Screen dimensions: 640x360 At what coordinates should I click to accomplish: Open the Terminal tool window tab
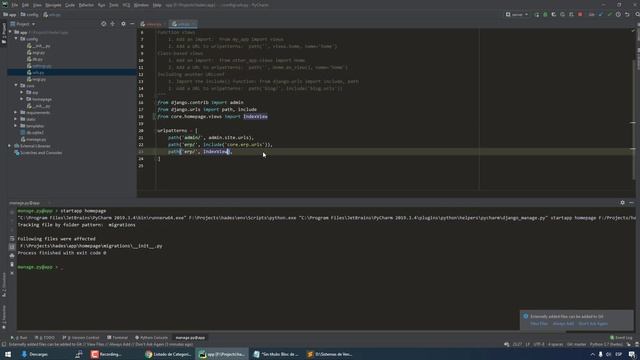click(x=118, y=338)
